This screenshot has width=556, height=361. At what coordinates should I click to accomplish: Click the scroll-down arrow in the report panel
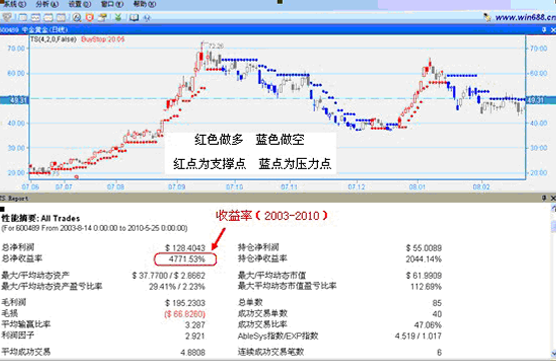point(553,353)
